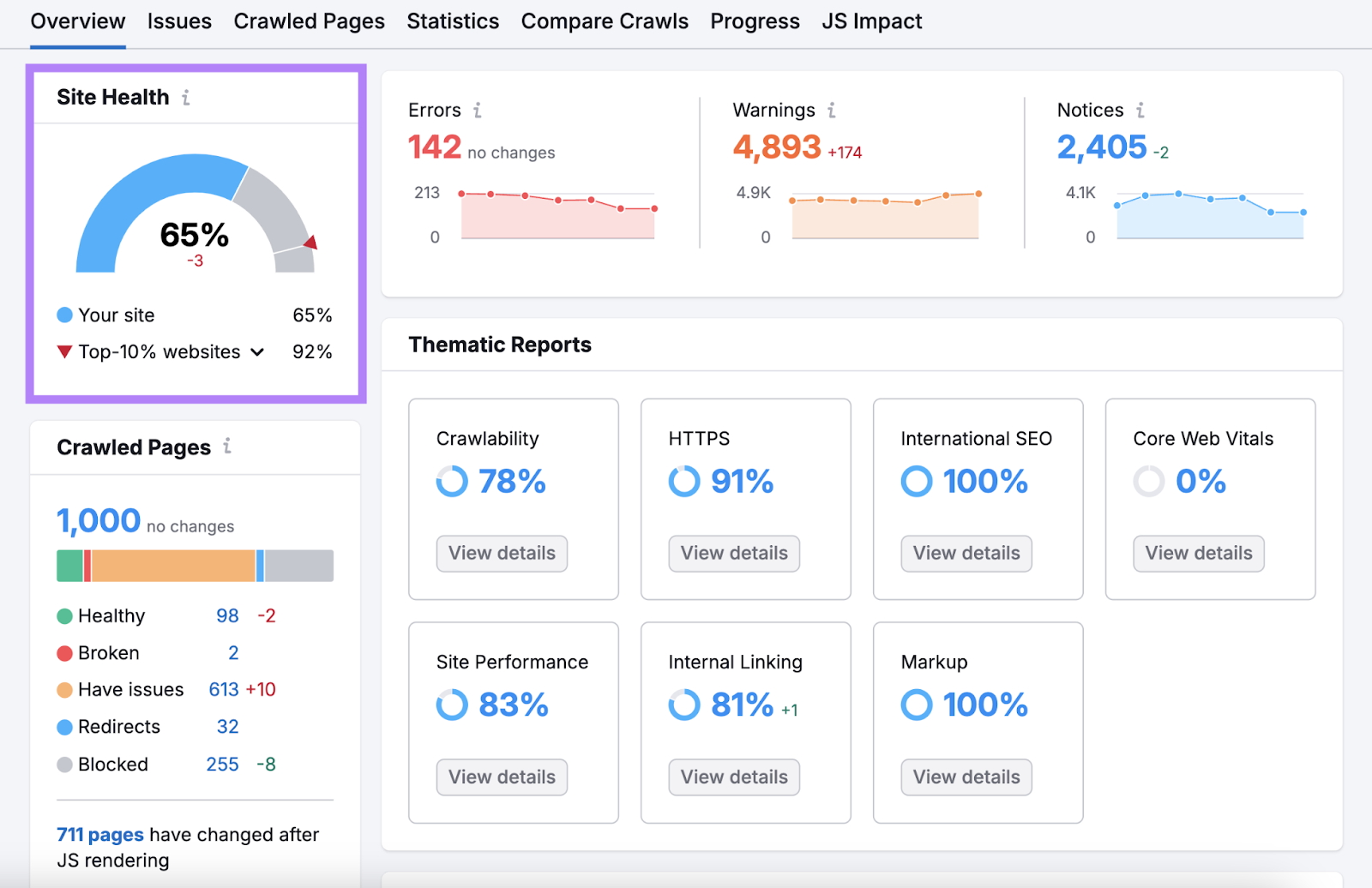Toggle the Broken pages legend indicator
This screenshot has width=1372, height=888.
tap(64, 652)
